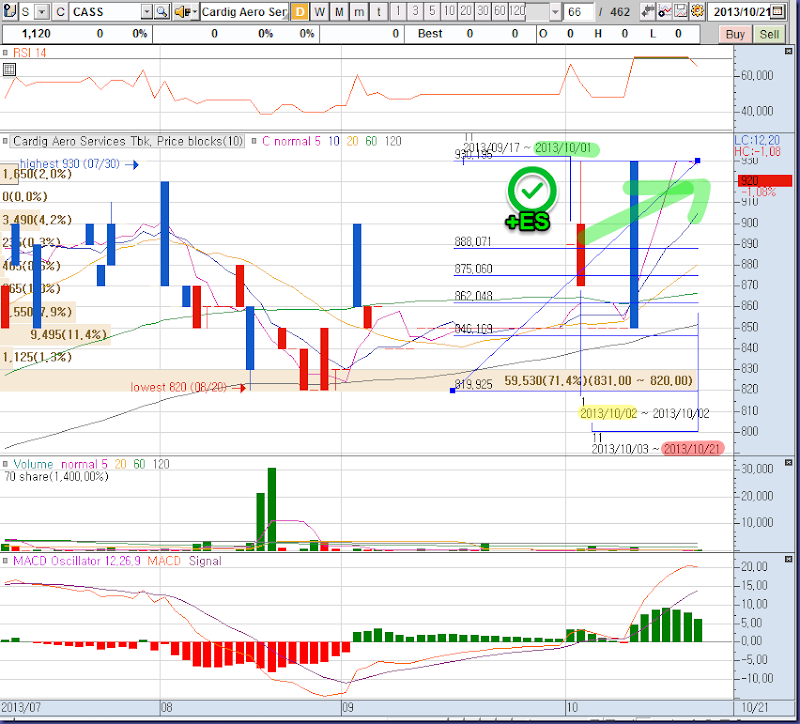Click the 10/21 date on the bottom time axis

[x=754, y=707]
